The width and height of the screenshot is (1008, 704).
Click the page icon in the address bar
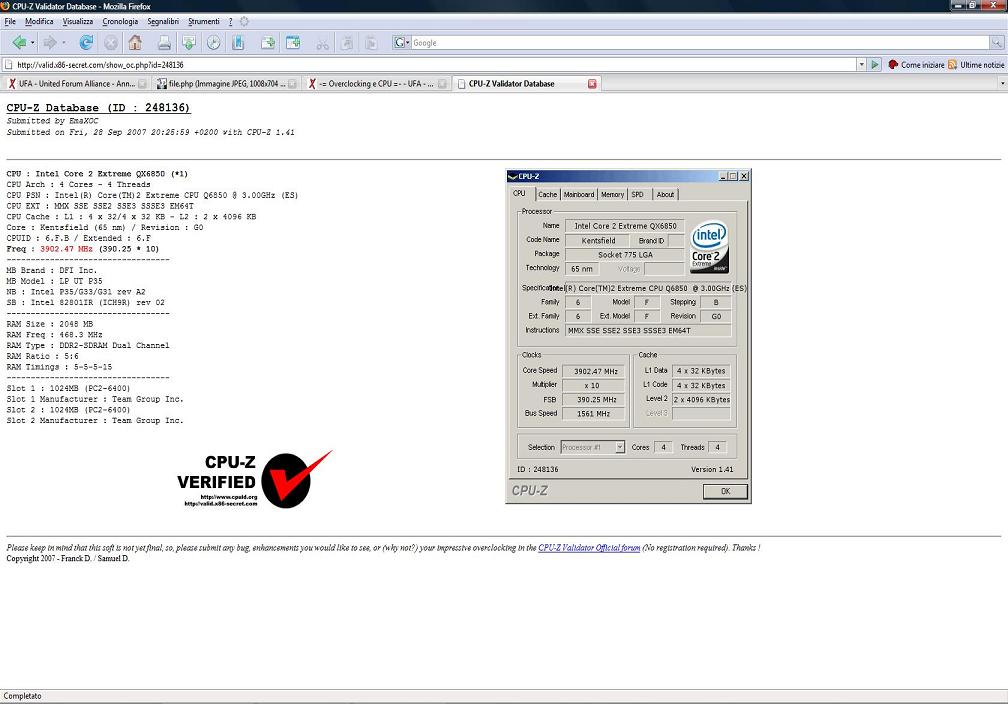coord(8,65)
